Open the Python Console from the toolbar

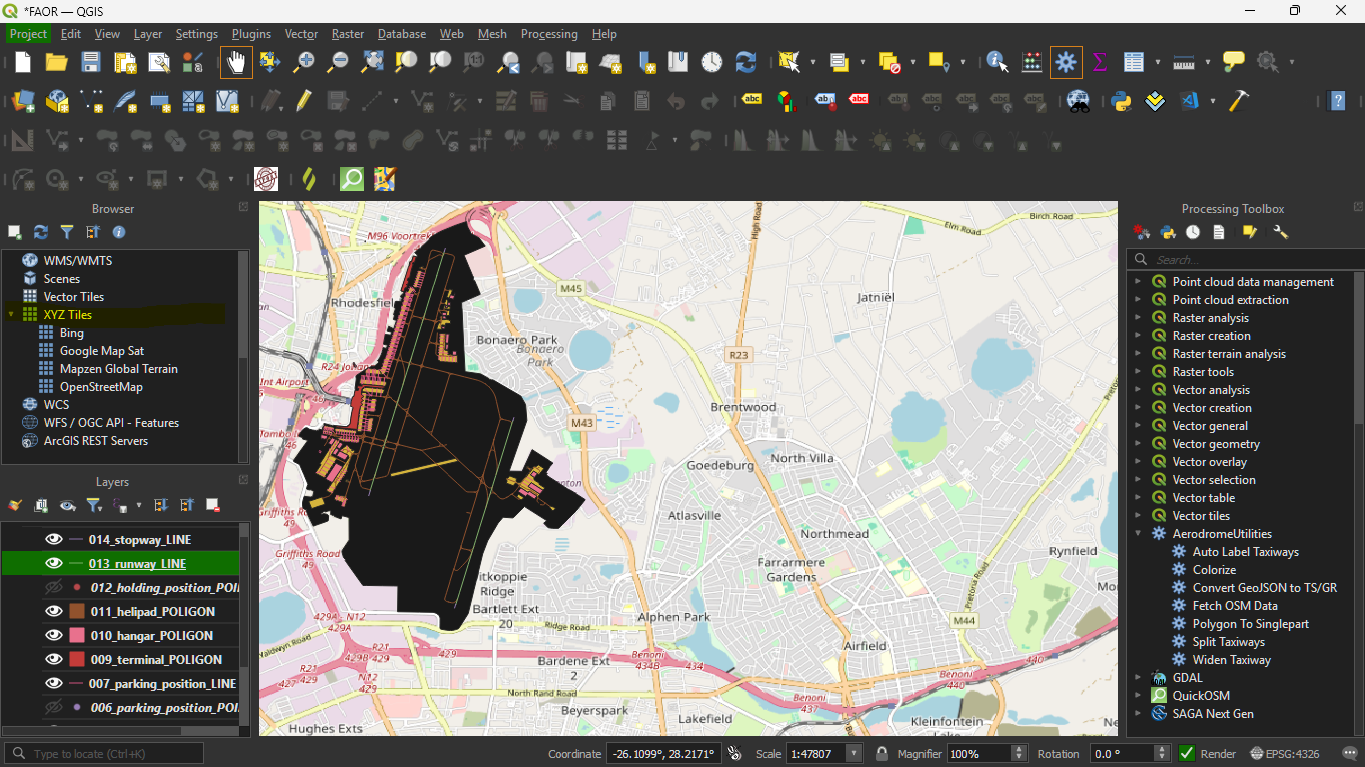[1121, 101]
